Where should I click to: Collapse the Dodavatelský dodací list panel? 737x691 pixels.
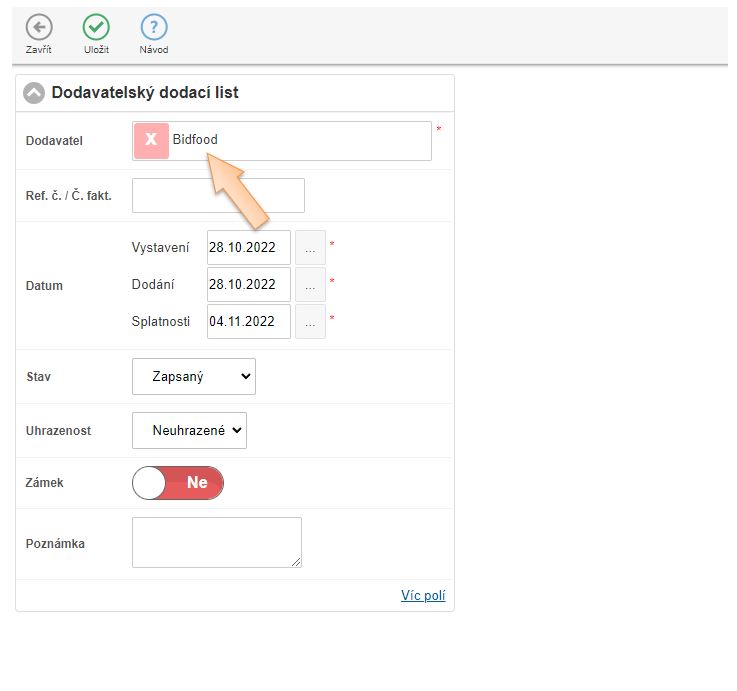(x=35, y=93)
